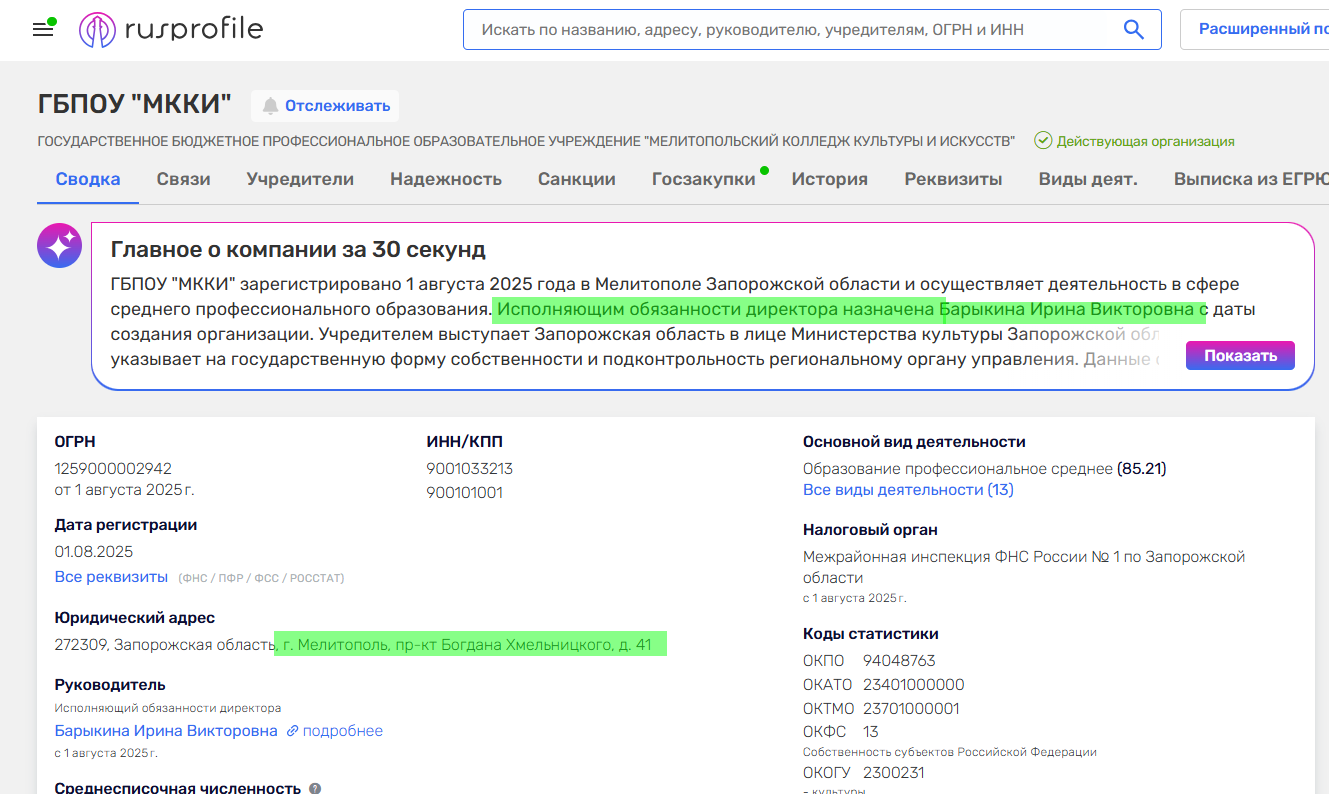
Task: Click the chain link icon near подробнее
Action: (x=292, y=731)
